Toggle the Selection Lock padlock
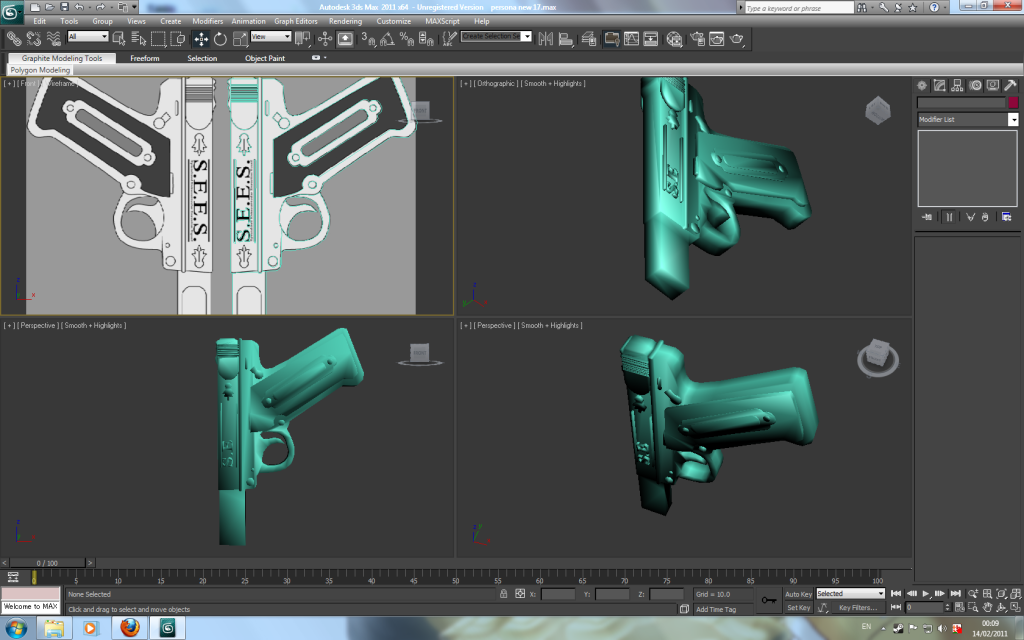Image resolution: width=1024 pixels, height=640 pixels. [x=504, y=594]
